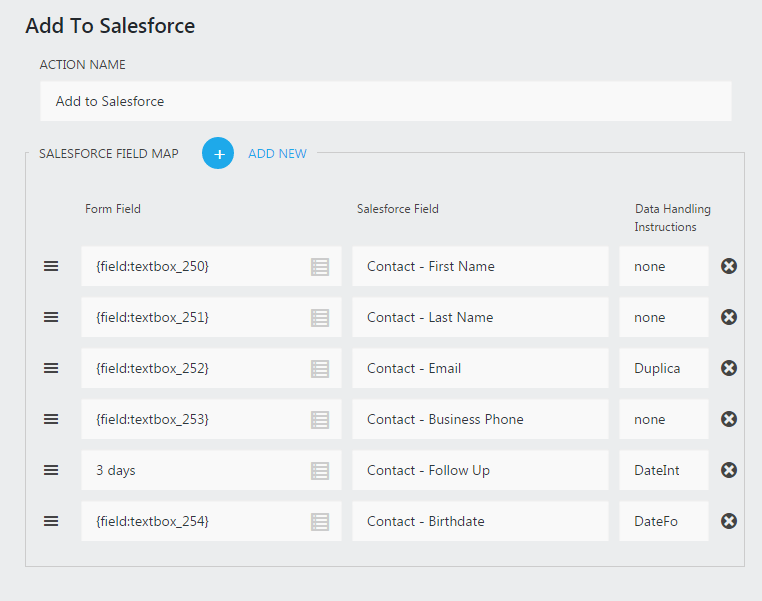Open the Duplica data handling dropdown
Screen dimensions: 762x601
[x=663, y=369]
